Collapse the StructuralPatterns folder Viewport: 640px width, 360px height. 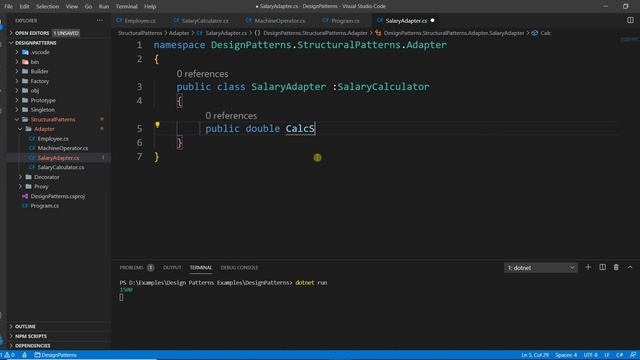[53, 120]
